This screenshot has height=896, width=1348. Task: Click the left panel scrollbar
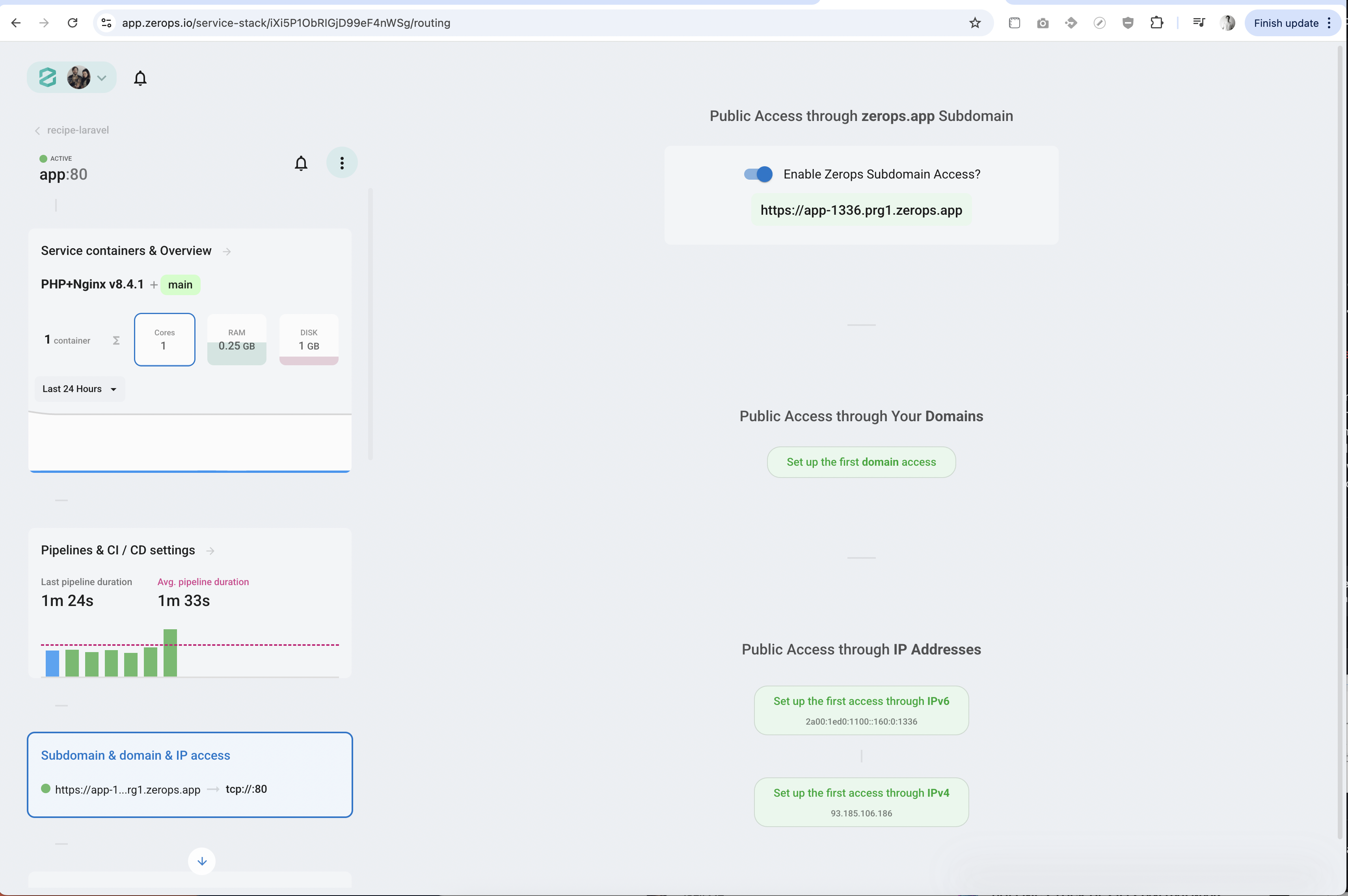coord(371,324)
